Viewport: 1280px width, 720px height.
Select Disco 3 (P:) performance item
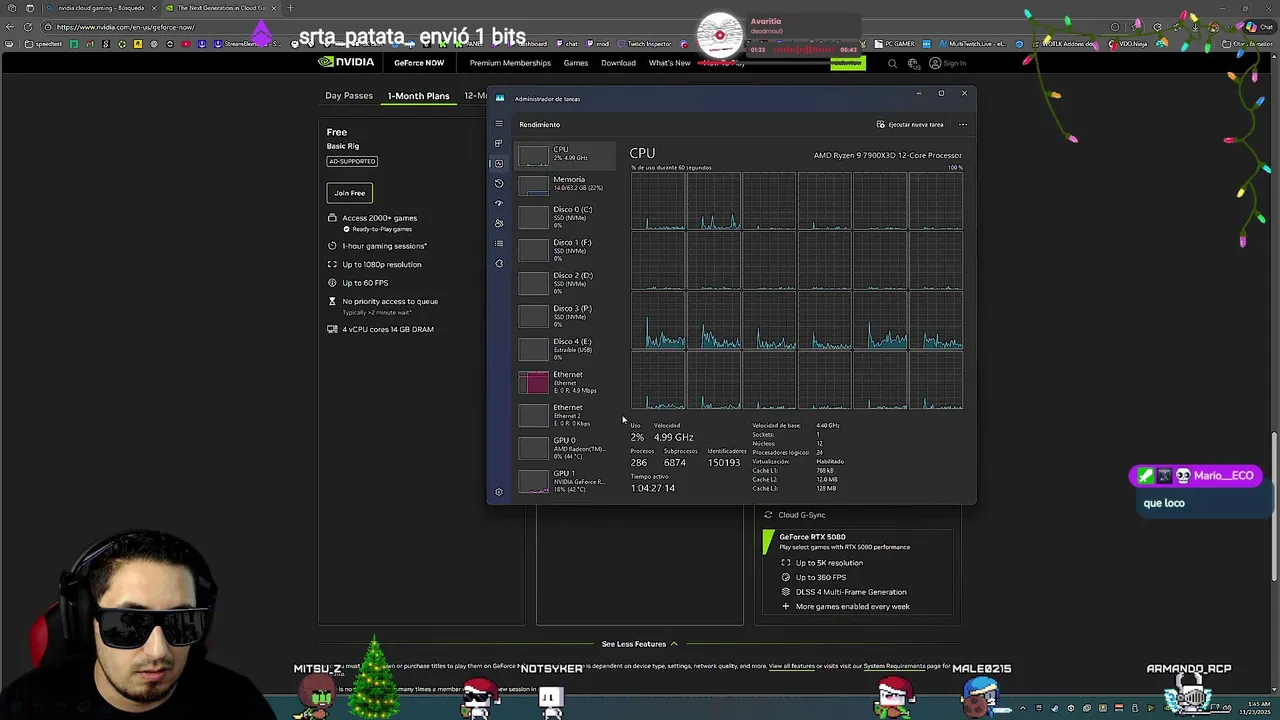pos(565,316)
